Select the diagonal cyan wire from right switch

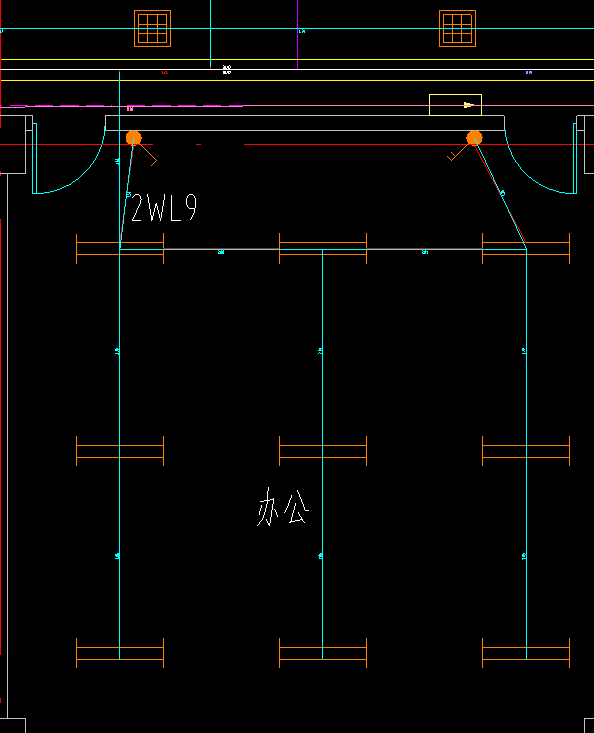(501, 194)
